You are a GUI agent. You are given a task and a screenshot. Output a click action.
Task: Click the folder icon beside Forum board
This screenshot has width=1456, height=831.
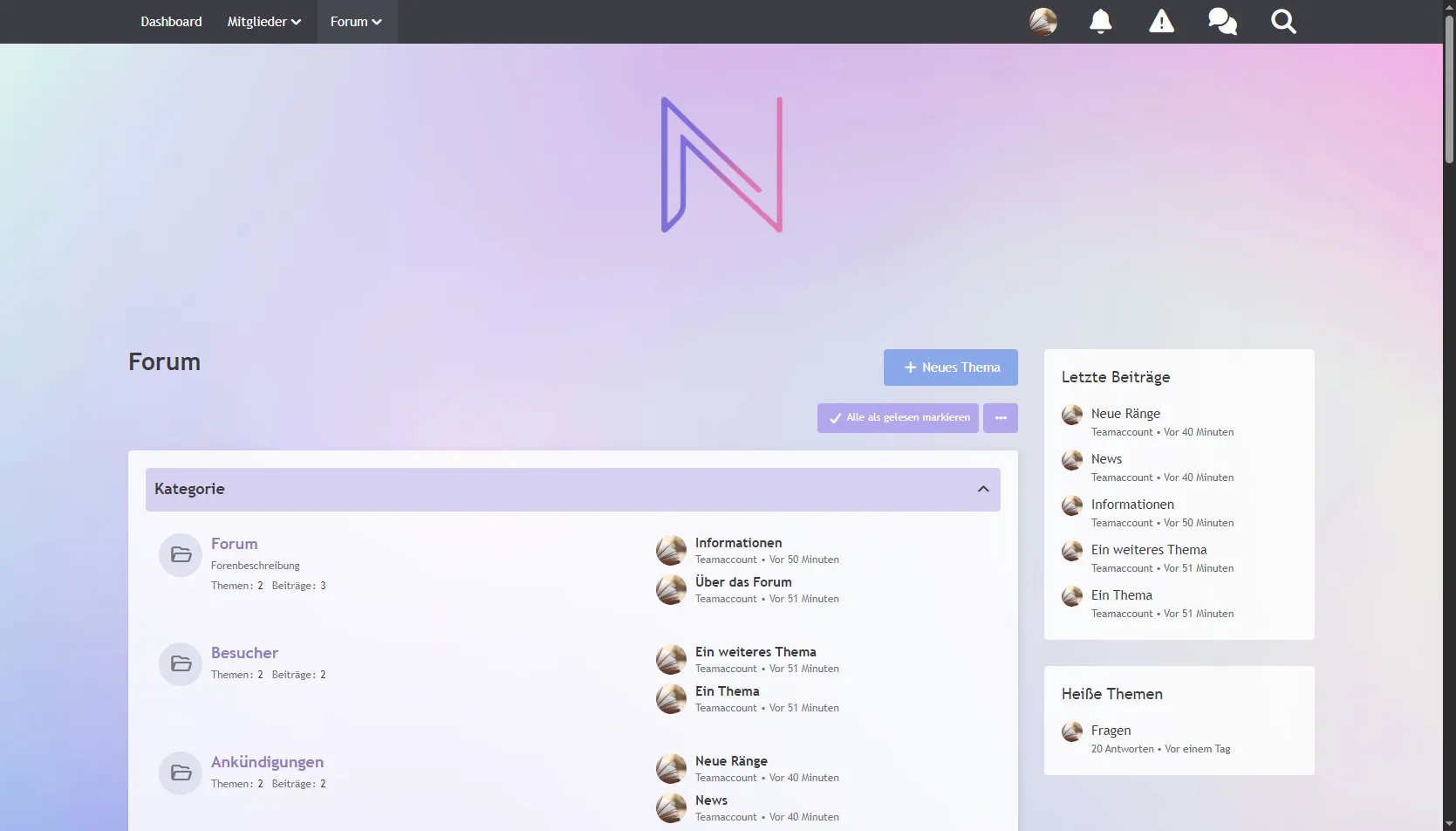[x=181, y=555]
